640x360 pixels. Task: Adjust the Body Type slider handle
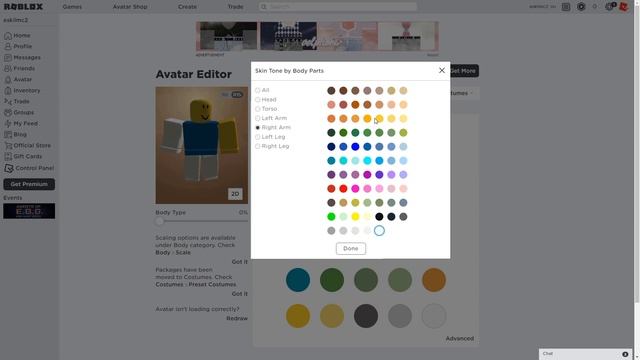(160, 221)
